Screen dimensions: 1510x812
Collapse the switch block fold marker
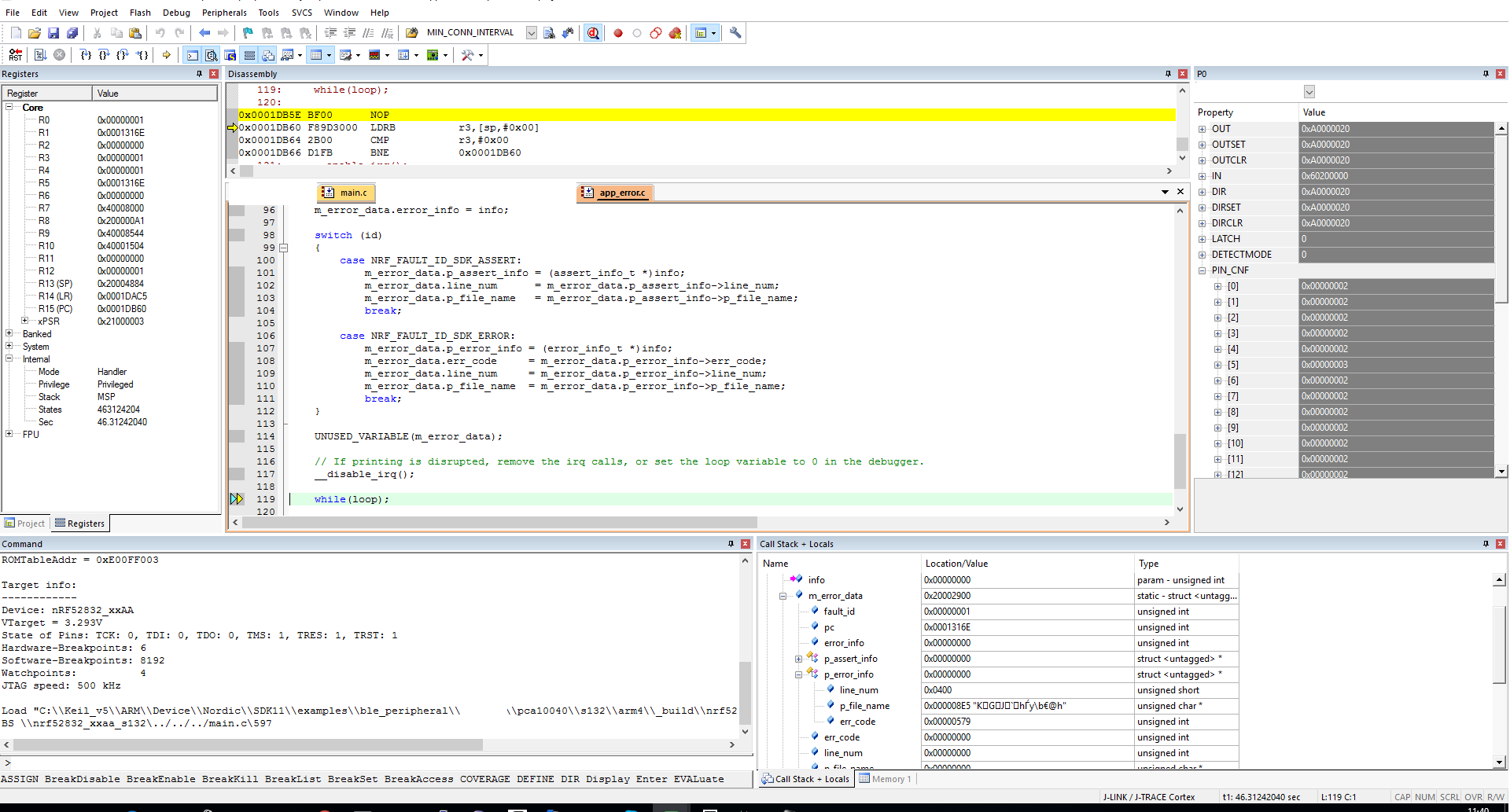click(x=284, y=248)
